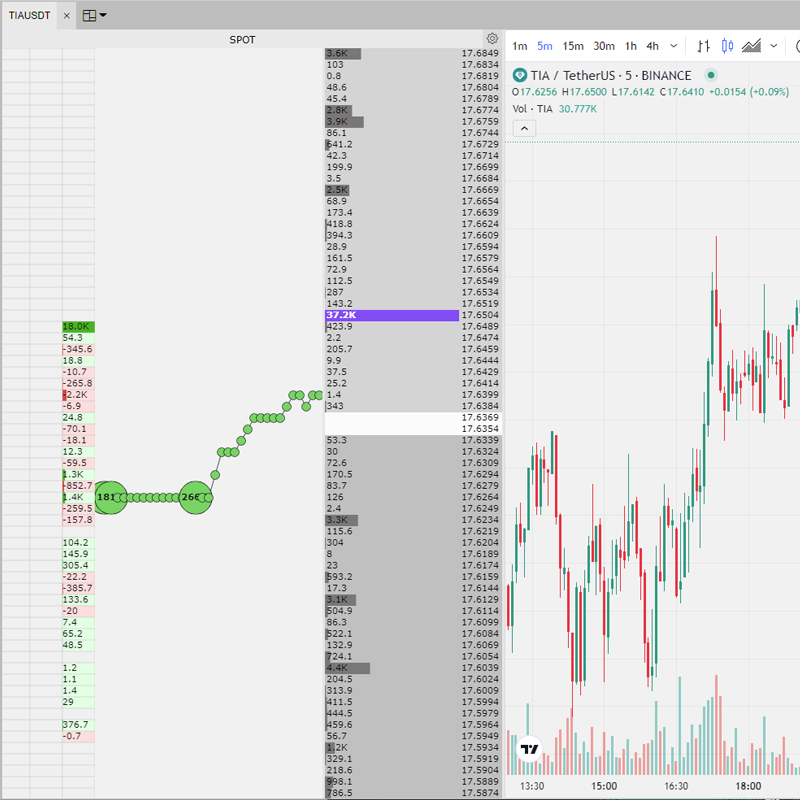The width and height of the screenshot is (800, 800).
Task: Expand the timeframe list dropdown arrow
Action: [x=674, y=46]
